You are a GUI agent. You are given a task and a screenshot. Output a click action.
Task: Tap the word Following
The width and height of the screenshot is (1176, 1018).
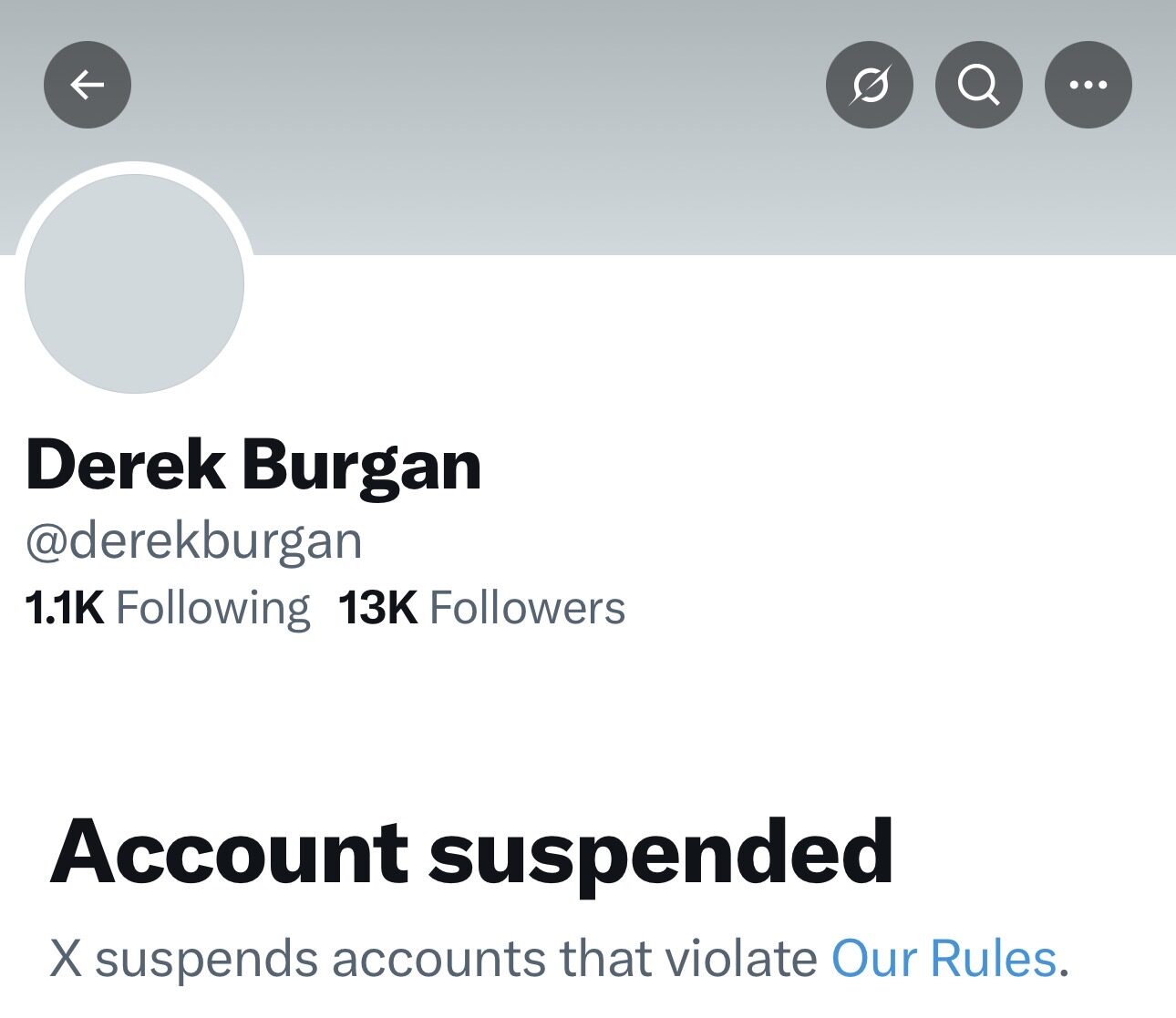(x=212, y=608)
